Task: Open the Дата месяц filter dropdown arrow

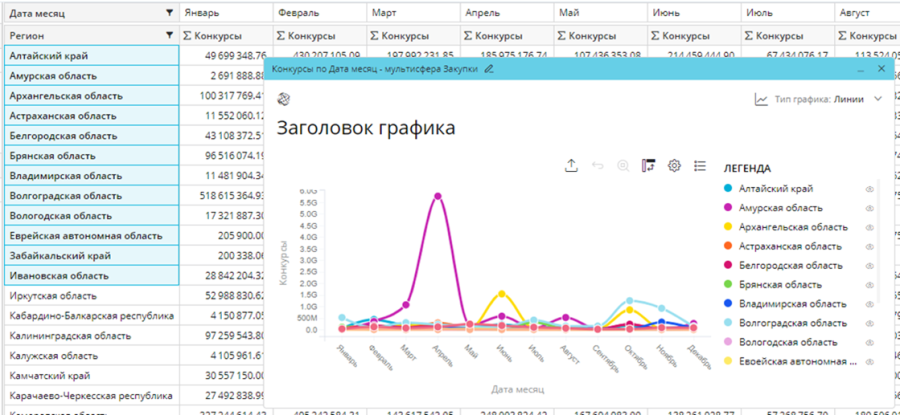Action: click(x=168, y=13)
